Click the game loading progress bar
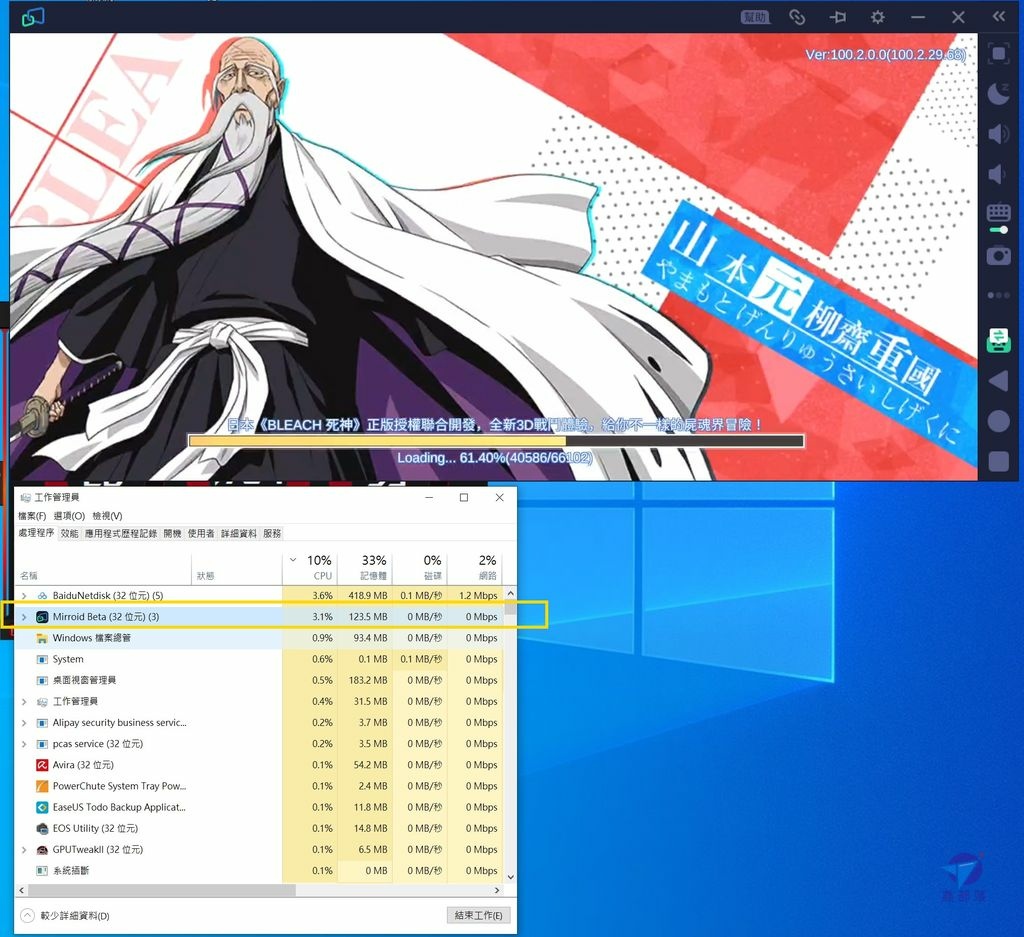Image resolution: width=1024 pixels, height=937 pixels. click(x=496, y=441)
